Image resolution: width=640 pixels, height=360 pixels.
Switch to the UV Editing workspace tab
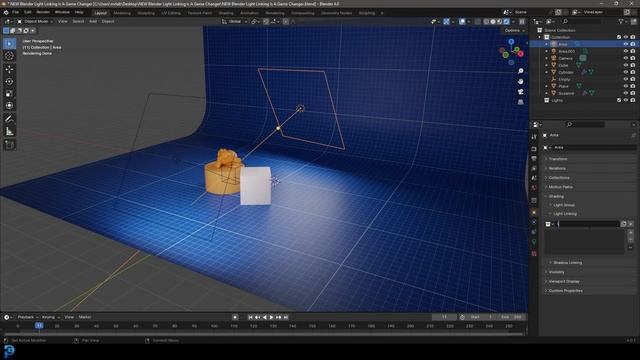pos(171,13)
